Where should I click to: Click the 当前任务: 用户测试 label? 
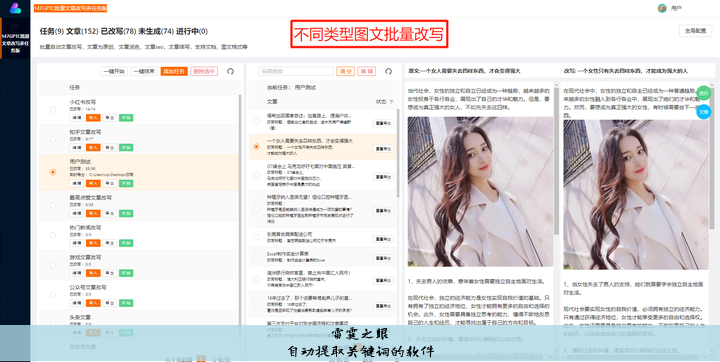(x=291, y=87)
